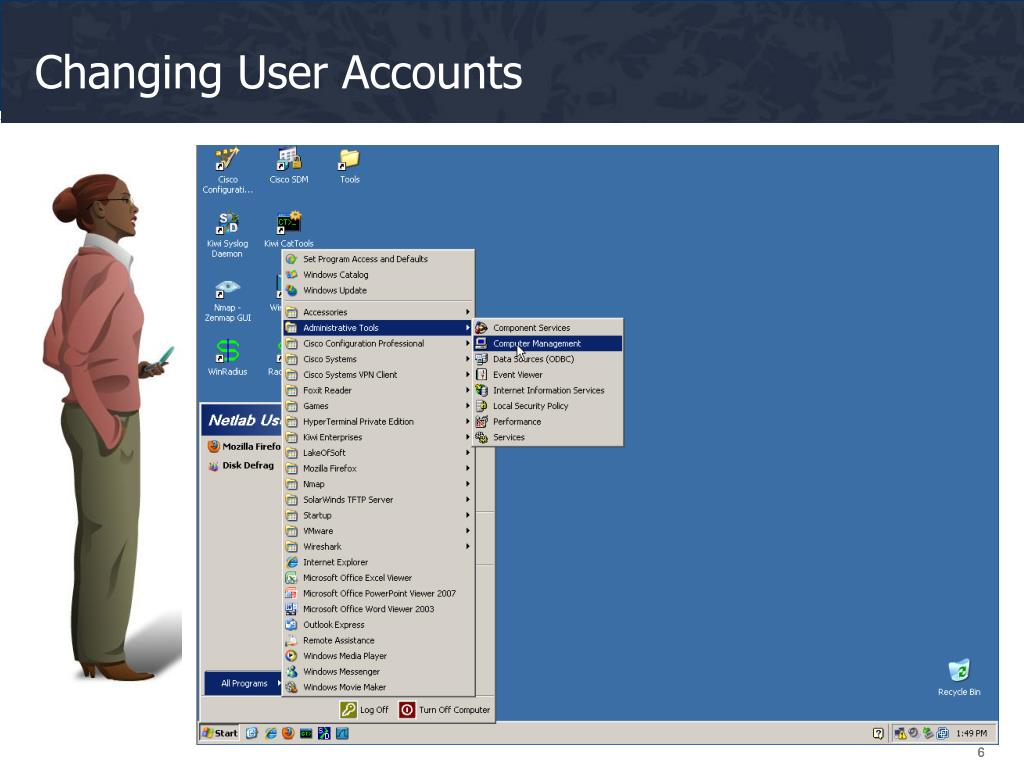This screenshot has width=1024, height=768.
Task: Open Disk Defrag from the Start menu
Action: [241, 466]
